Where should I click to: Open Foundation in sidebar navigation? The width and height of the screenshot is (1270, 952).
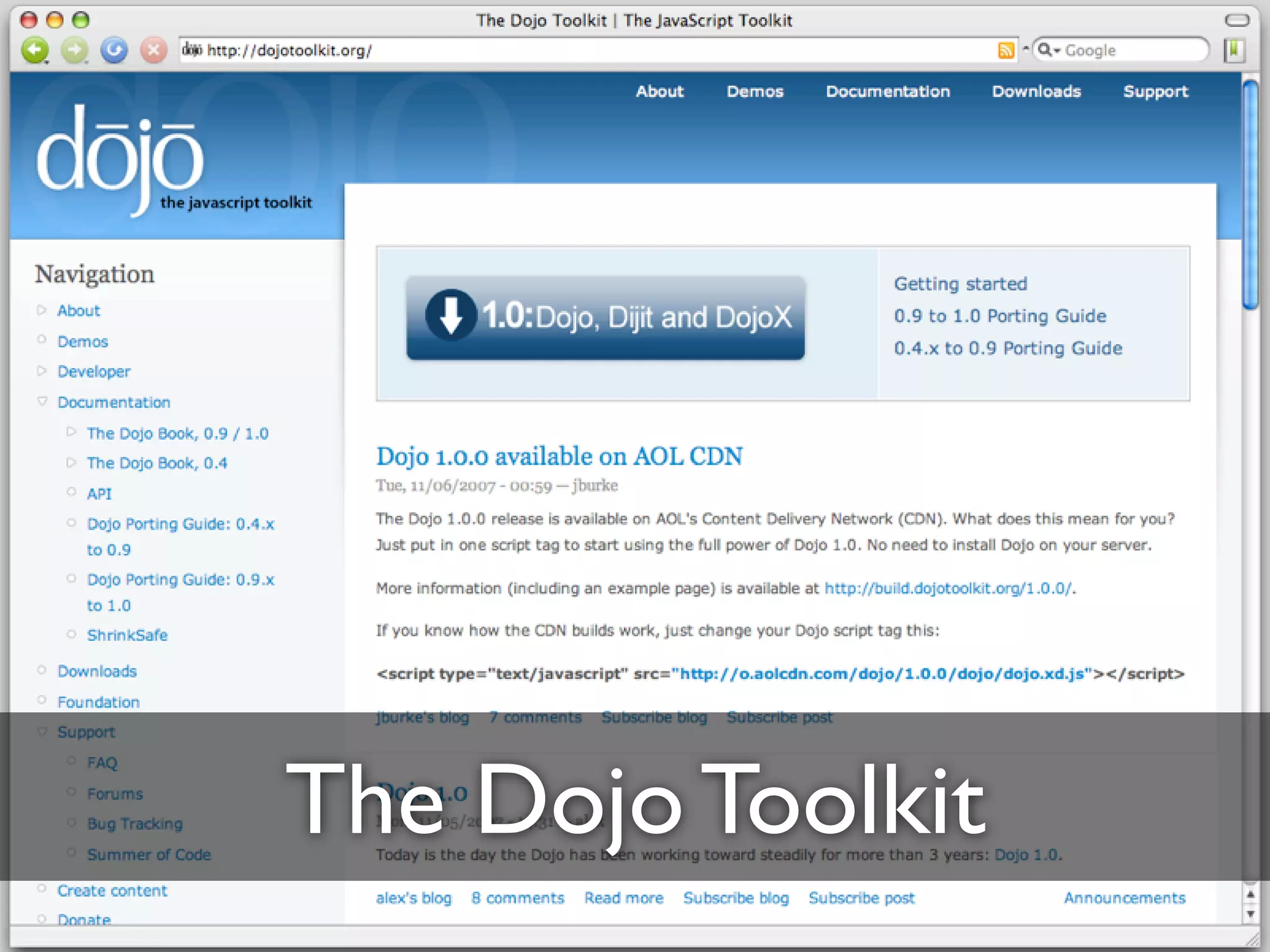point(98,702)
